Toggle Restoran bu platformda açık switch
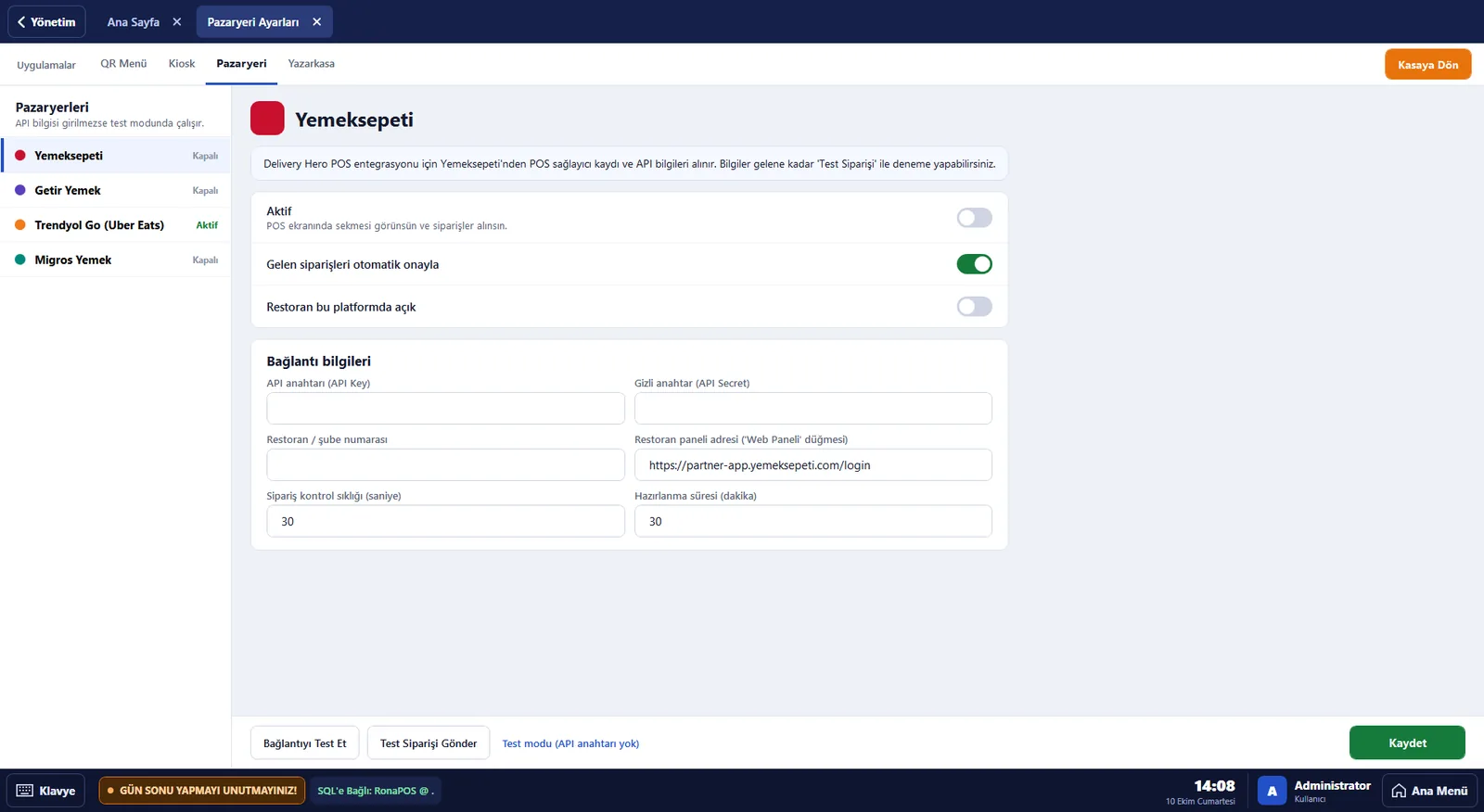This screenshot has height=812, width=1484. click(x=974, y=307)
